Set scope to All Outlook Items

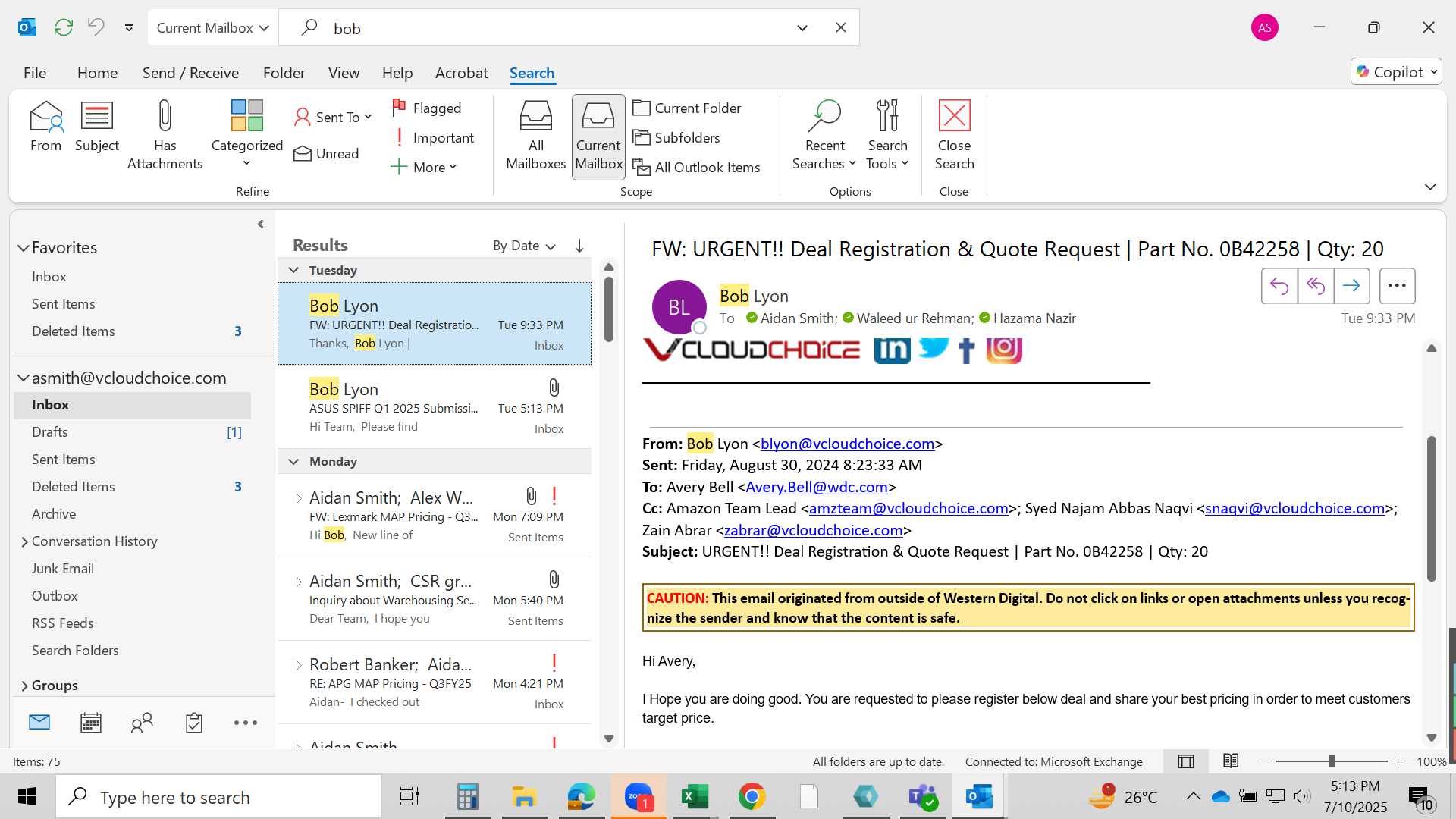coord(696,168)
